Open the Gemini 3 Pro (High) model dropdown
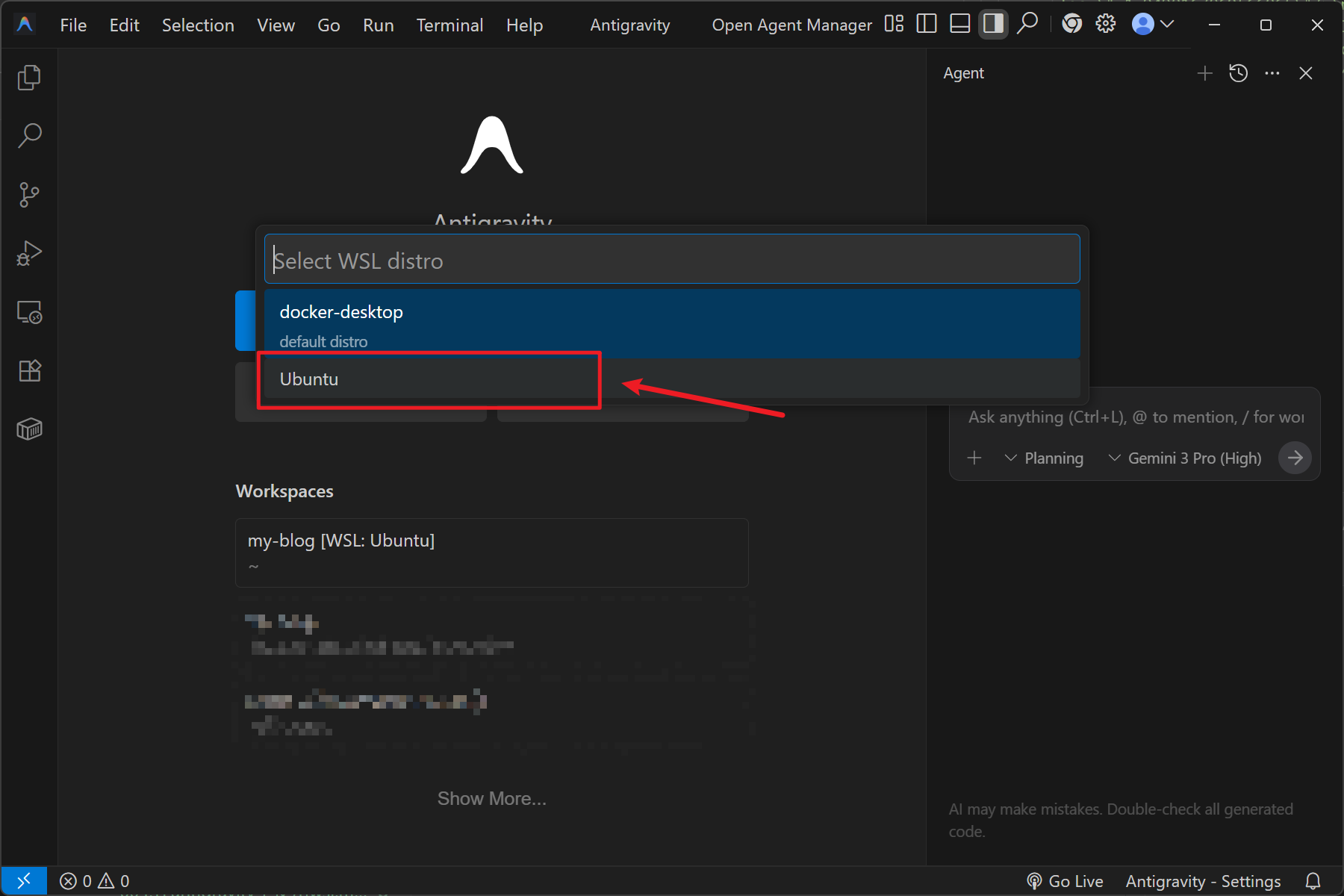The height and width of the screenshot is (896, 1344). [x=1185, y=458]
